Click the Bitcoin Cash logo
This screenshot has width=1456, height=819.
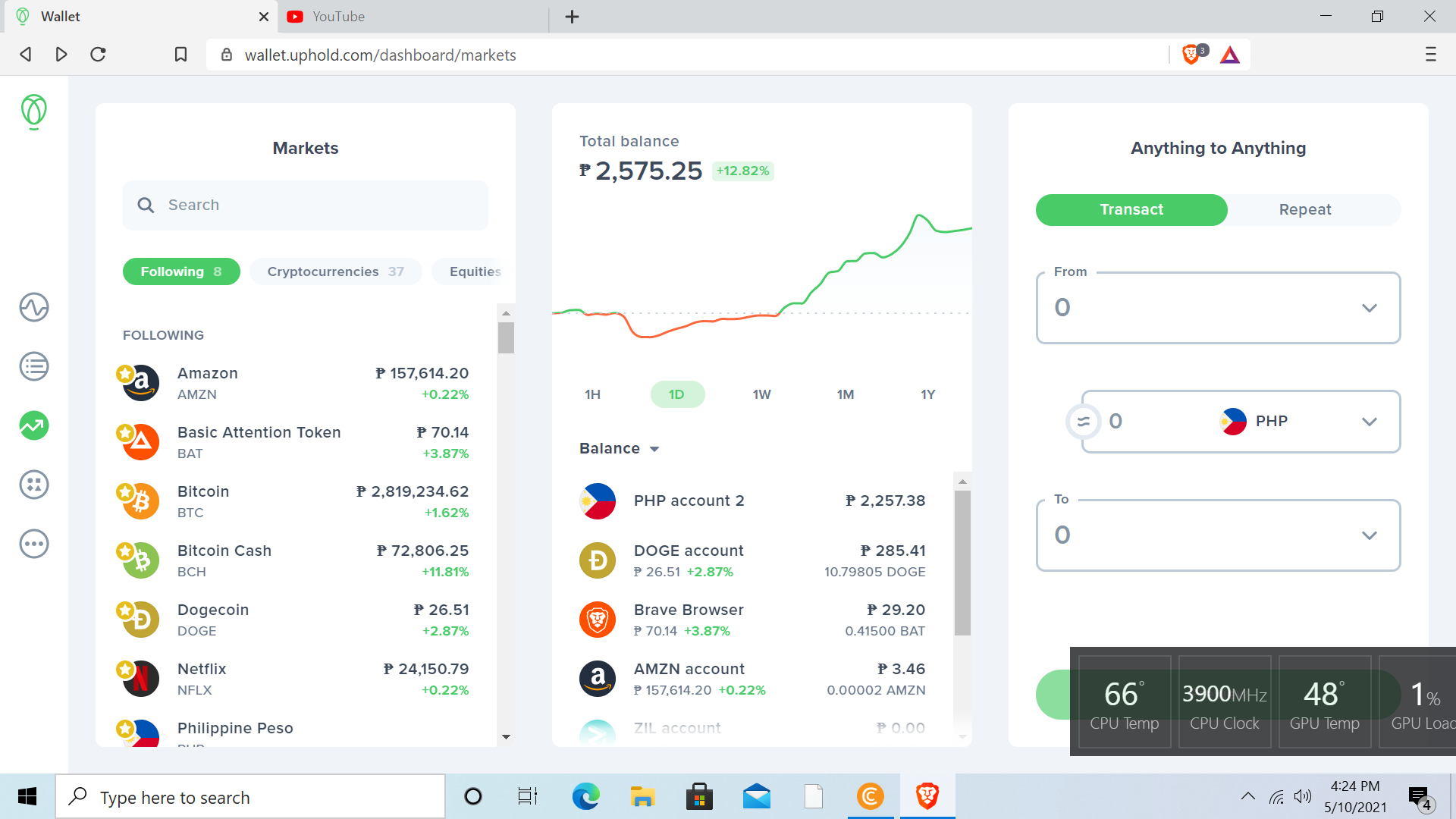point(140,560)
